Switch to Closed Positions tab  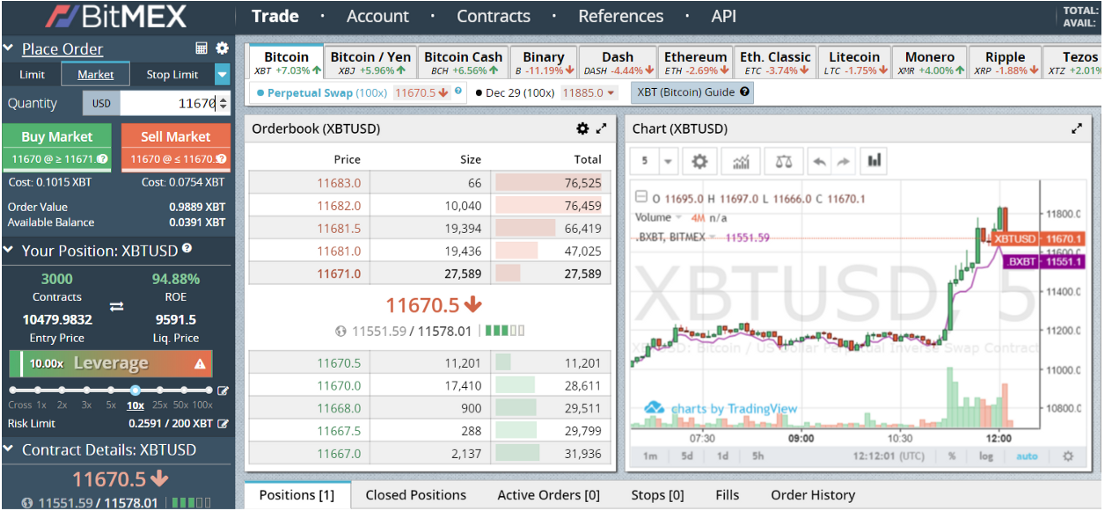pyautogui.click(x=415, y=495)
